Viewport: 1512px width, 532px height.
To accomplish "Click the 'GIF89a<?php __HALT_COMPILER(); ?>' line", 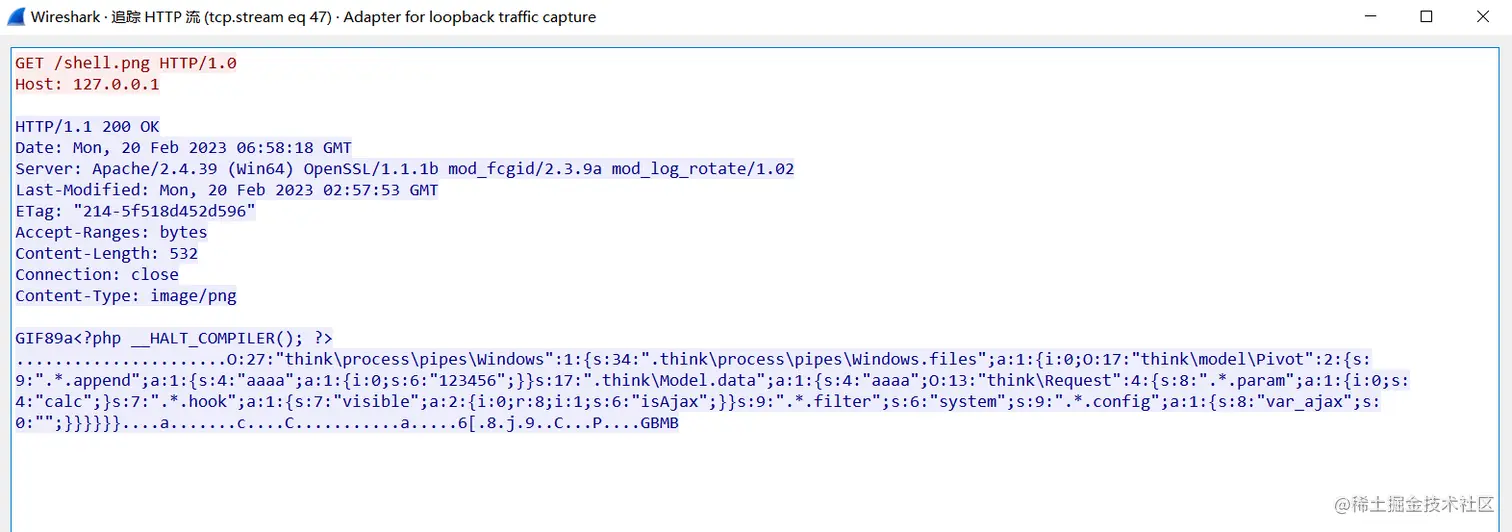I will click(174, 338).
